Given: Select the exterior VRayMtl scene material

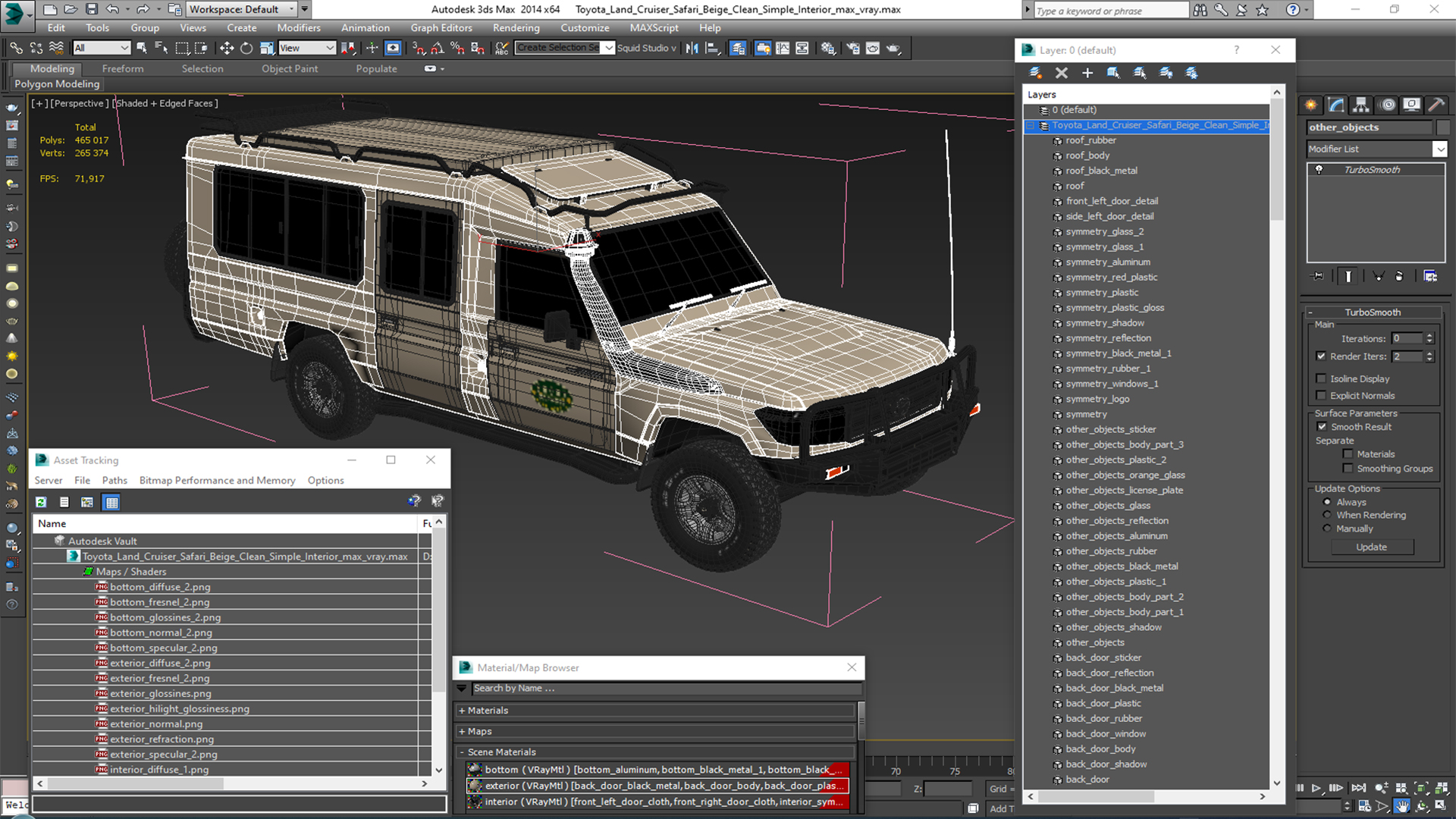Looking at the screenshot, I should [657, 786].
